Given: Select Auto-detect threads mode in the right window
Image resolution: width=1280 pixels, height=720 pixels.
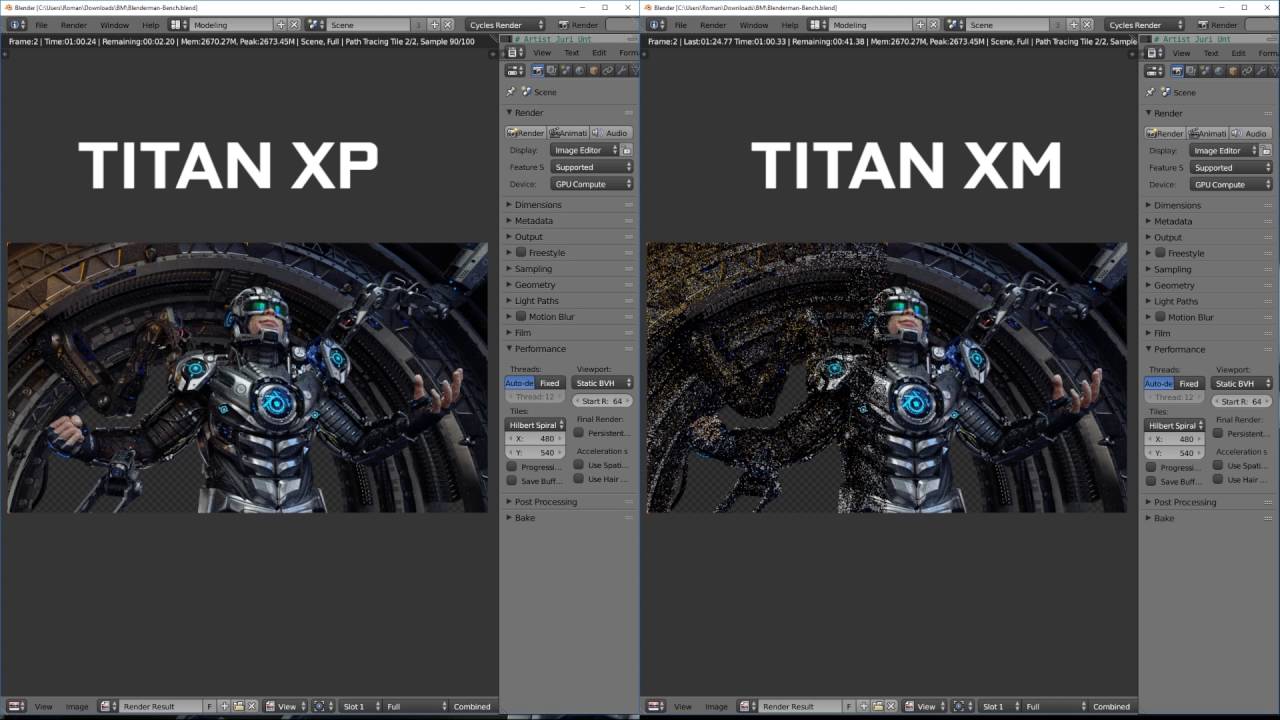Looking at the screenshot, I should 1159,384.
